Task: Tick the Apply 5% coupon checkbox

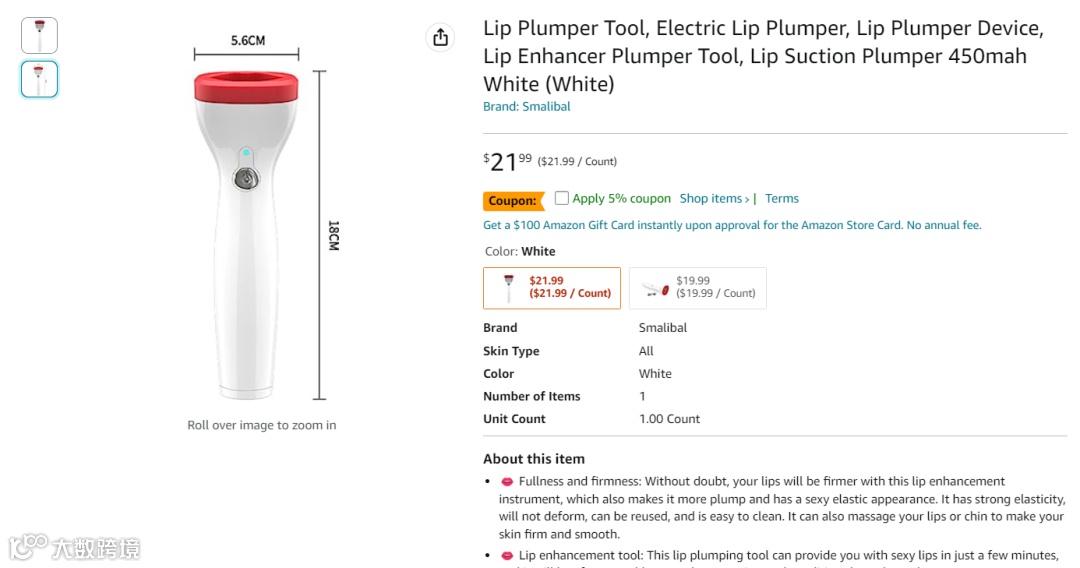Action: click(x=562, y=198)
